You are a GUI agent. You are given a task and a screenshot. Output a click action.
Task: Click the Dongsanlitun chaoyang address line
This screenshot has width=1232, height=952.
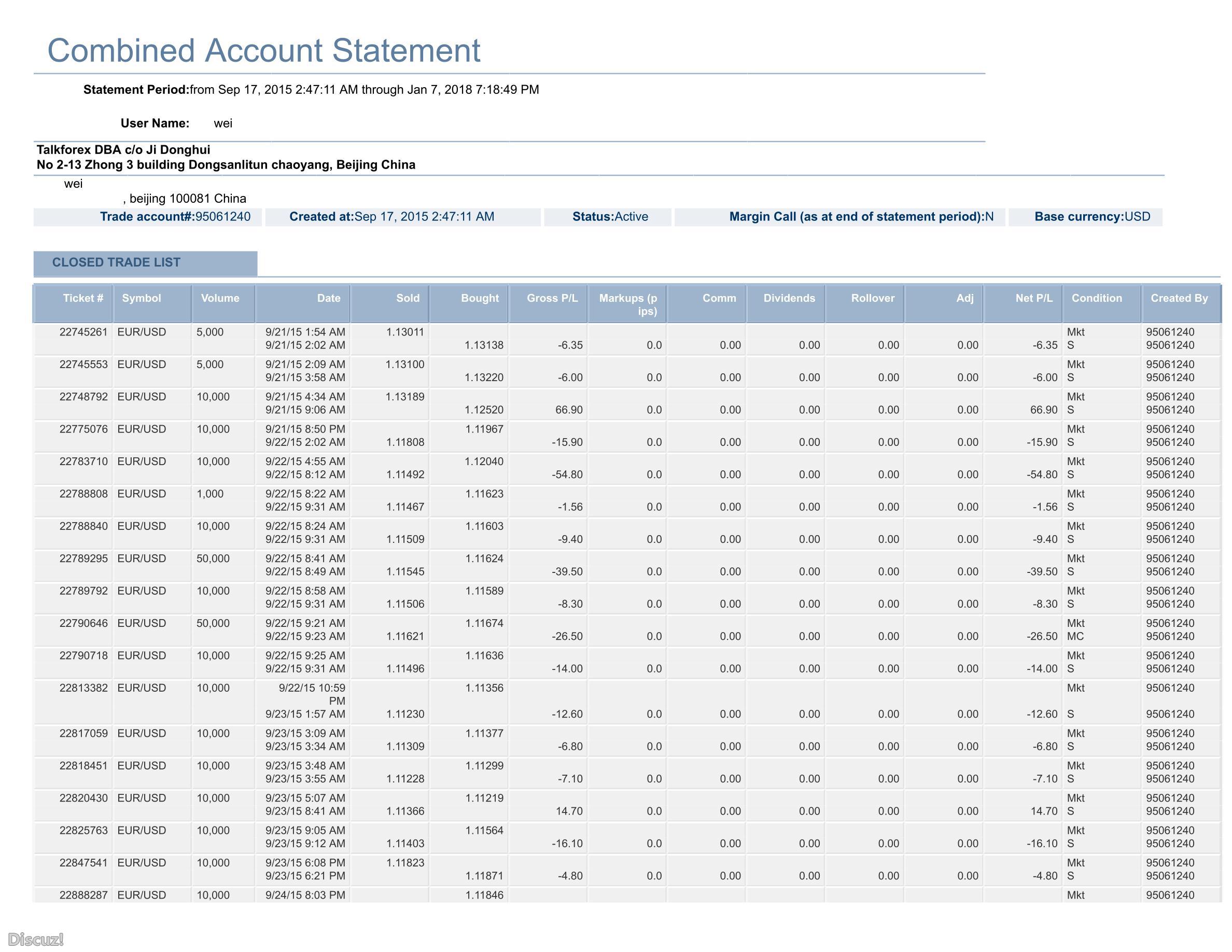coord(226,165)
